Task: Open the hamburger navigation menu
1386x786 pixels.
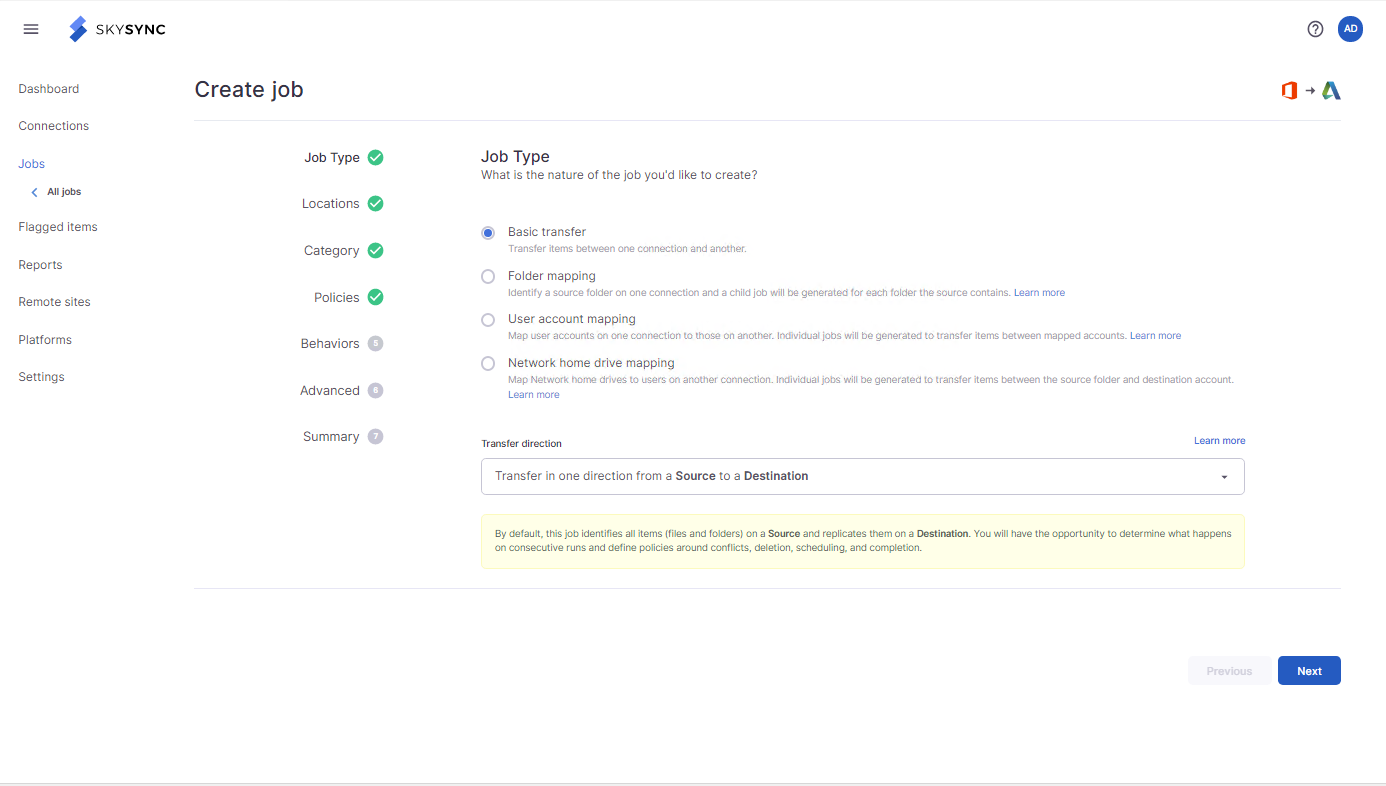Action: tap(31, 29)
